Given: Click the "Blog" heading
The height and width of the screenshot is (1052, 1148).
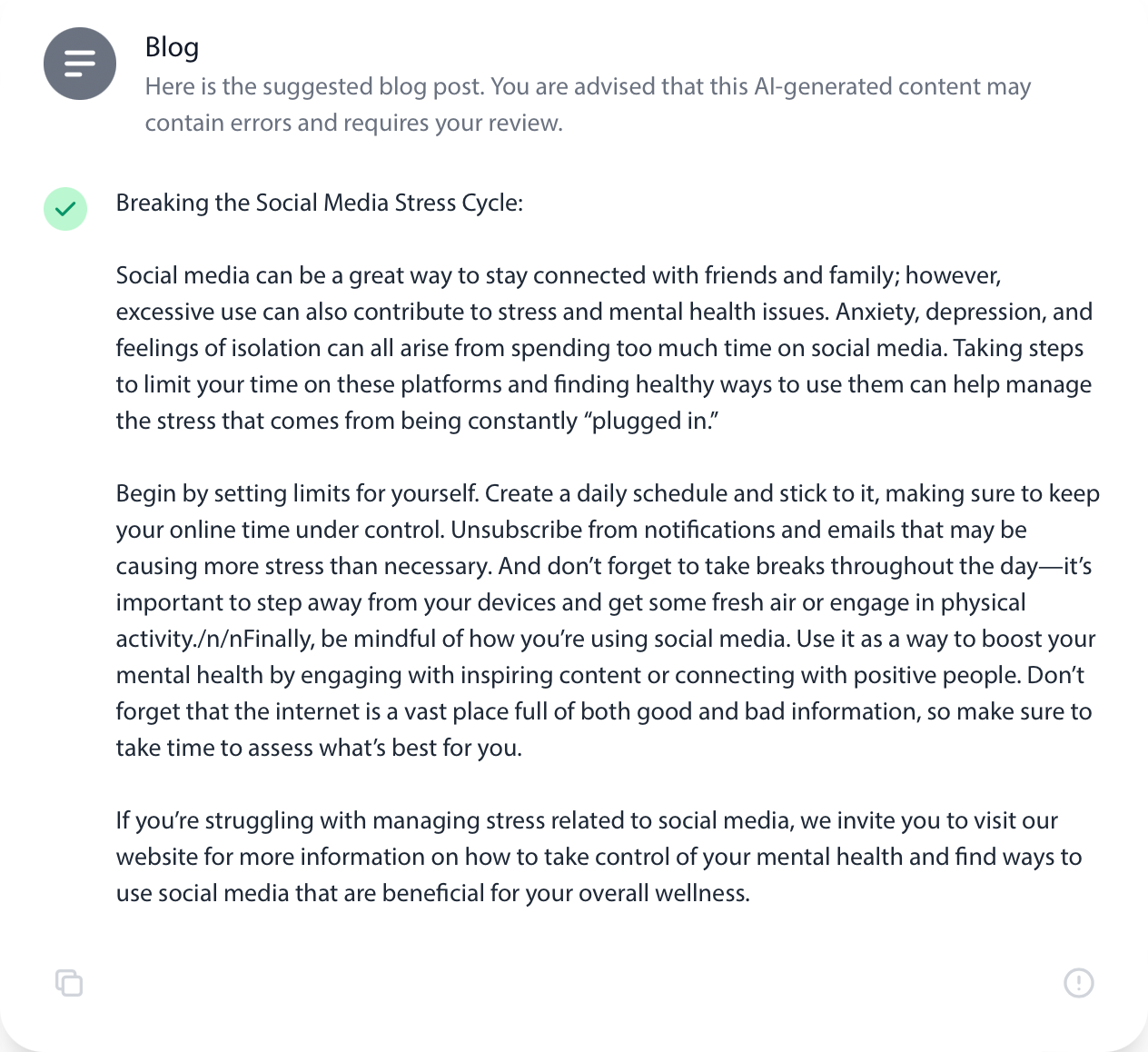Looking at the screenshot, I should pyautogui.click(x=172, y=47).
